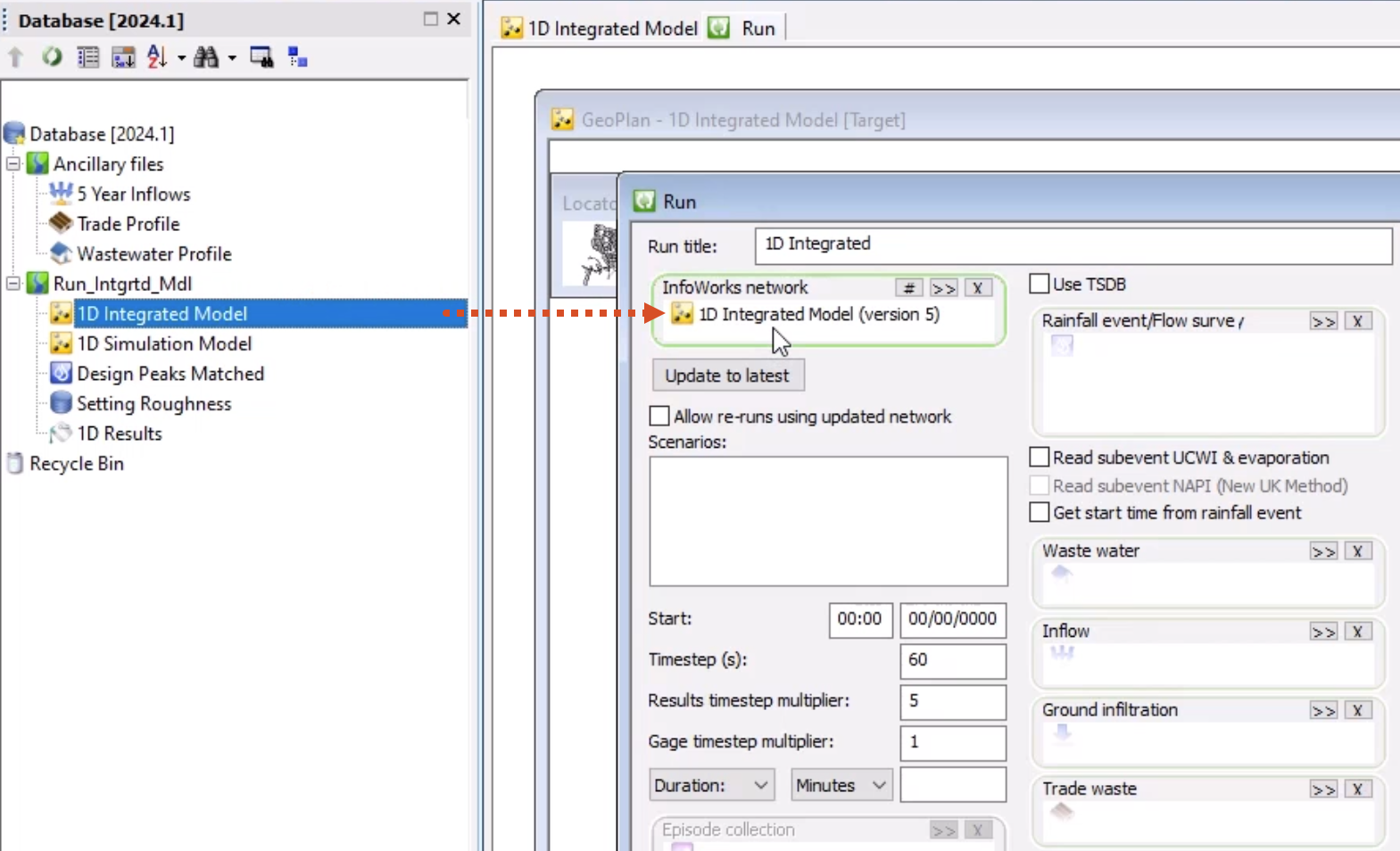Select Design Peaks Matched rainfall

click(170, 374)
